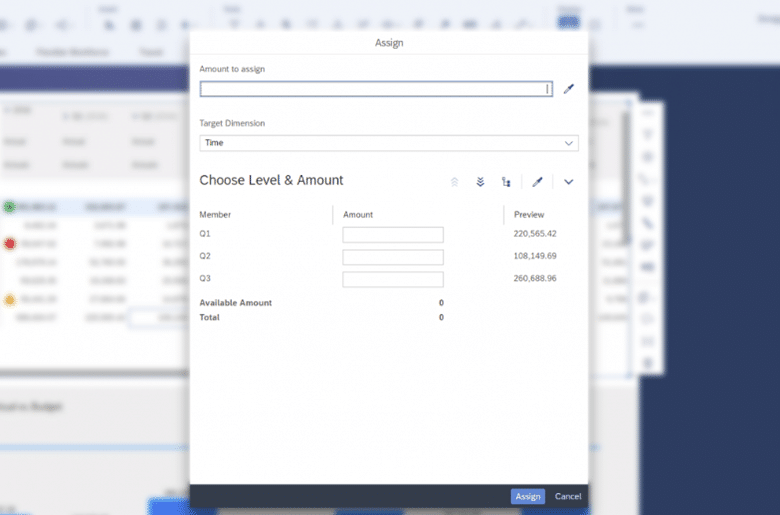Pick value with eyedropper beside Amount to assign
This screenshot has width=780, height=515.
coord(569,89)
